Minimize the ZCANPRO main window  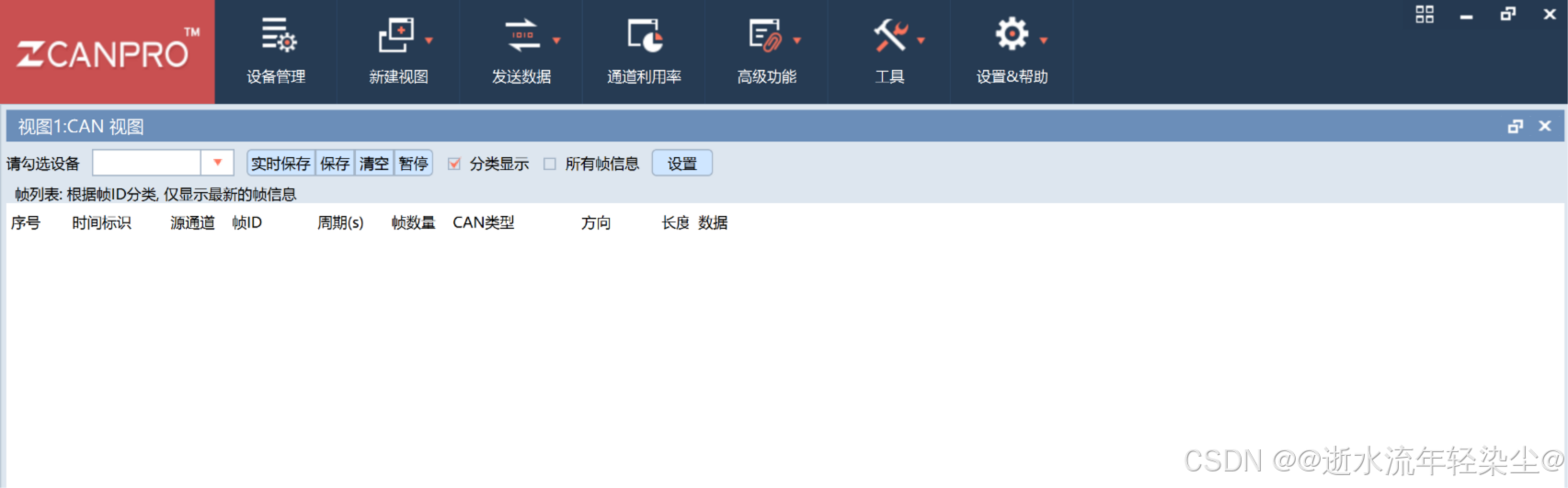click(1466, 16)
